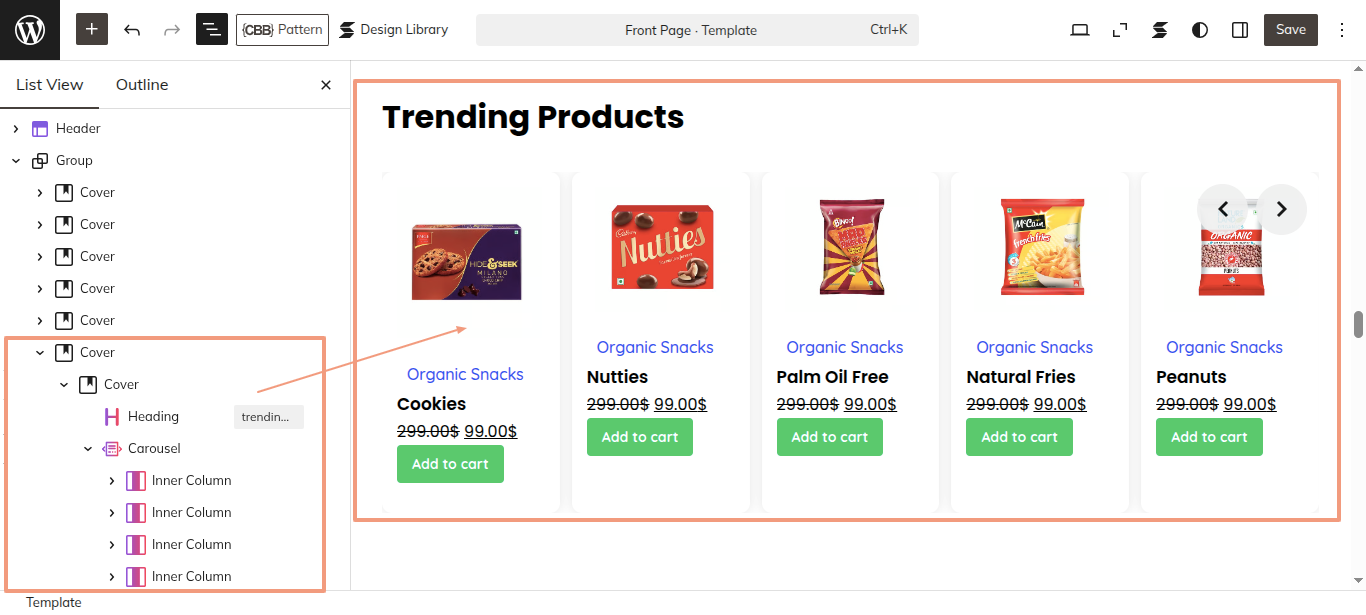
Task: Click the WordPress logo icon
Action: click(x=30, y=30)
